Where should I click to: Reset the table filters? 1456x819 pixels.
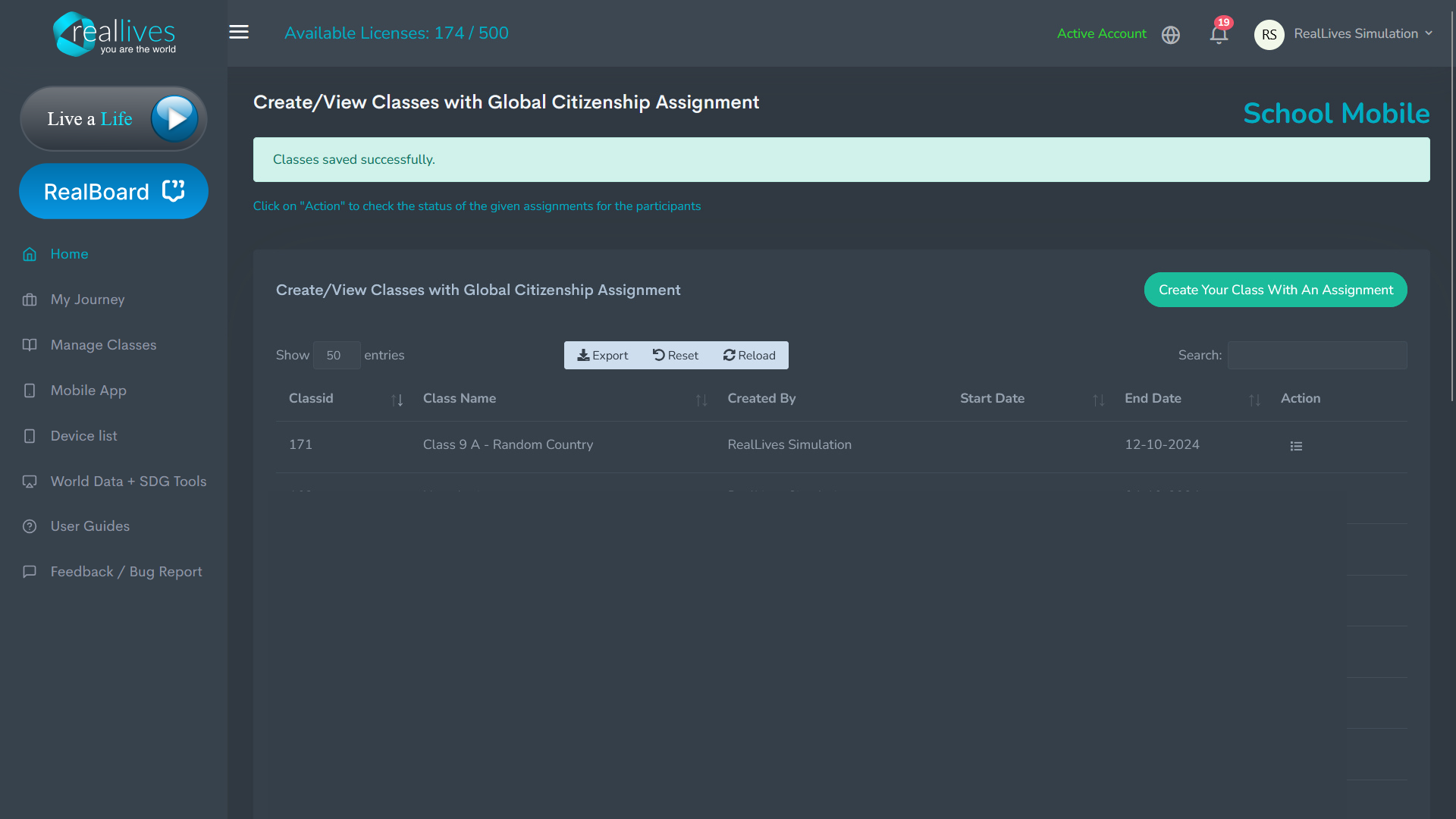(x=676, y=355)
